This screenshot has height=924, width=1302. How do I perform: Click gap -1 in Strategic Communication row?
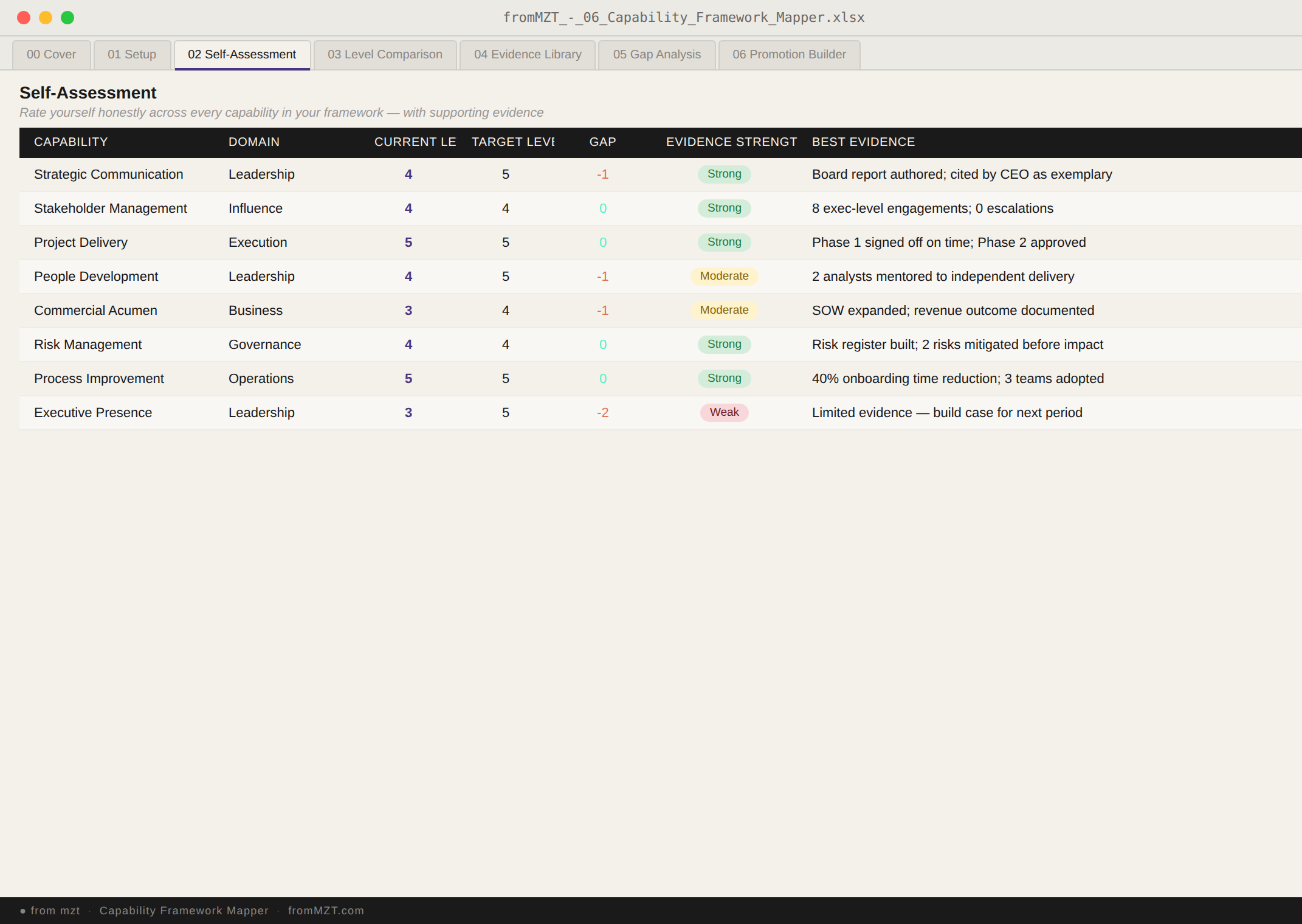pos(602,174)
